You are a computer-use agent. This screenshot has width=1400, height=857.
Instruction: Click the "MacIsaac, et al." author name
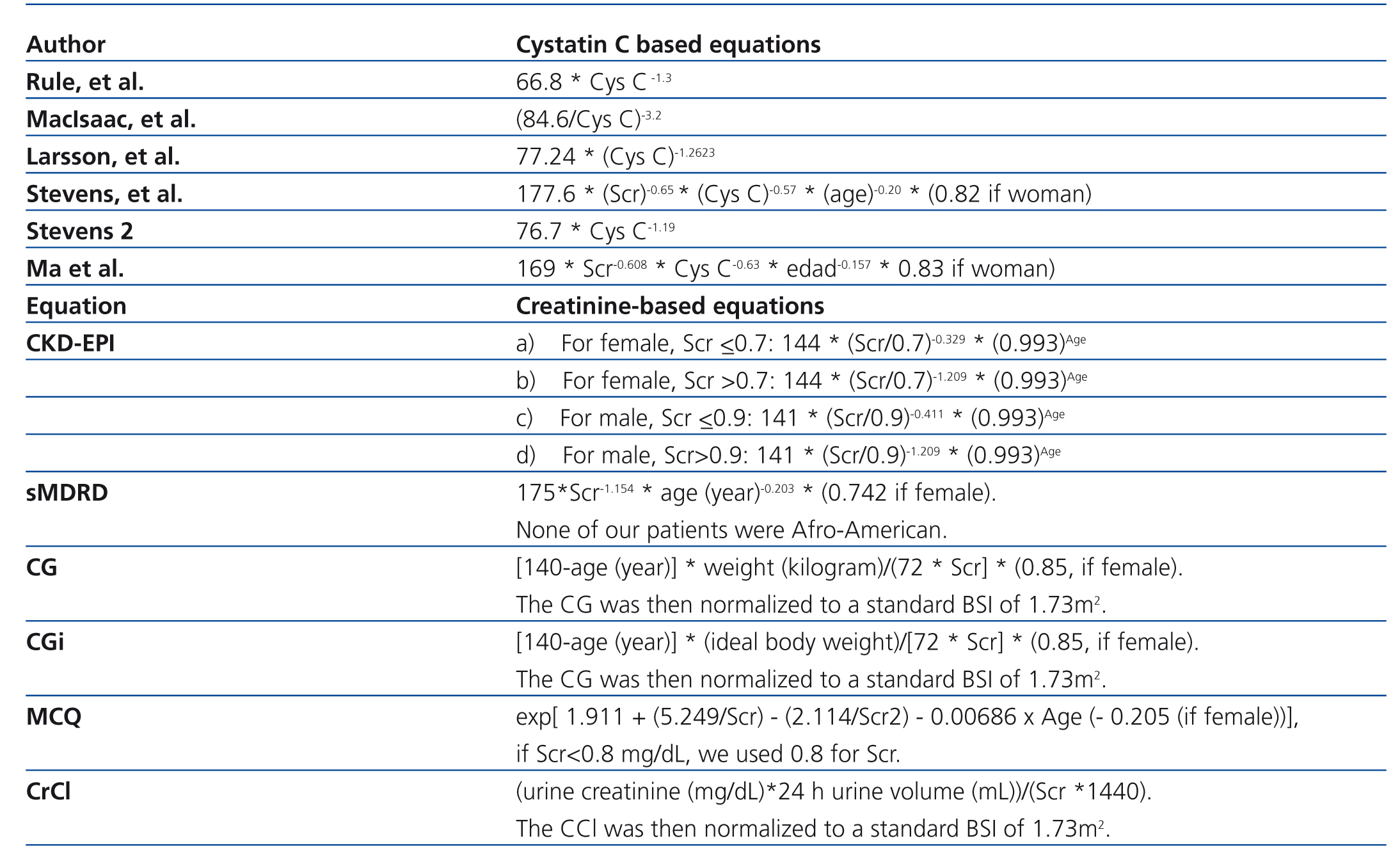tap(111, 119)
